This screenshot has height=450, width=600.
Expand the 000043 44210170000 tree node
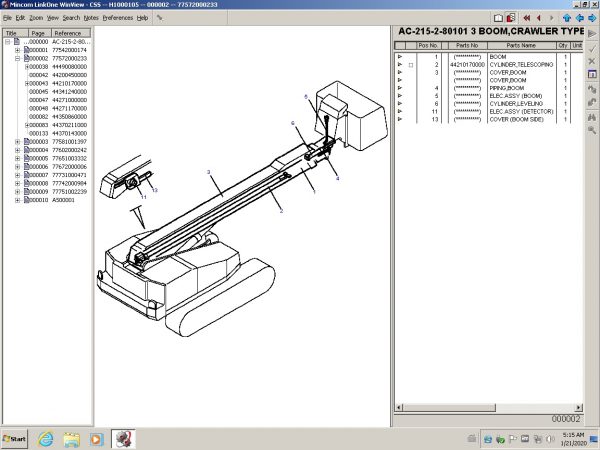tap(27, 83)
